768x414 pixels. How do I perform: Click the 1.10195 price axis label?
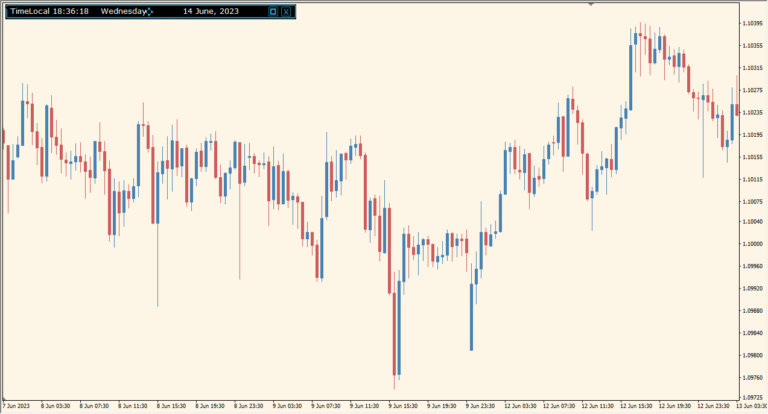tap(752, 135)
